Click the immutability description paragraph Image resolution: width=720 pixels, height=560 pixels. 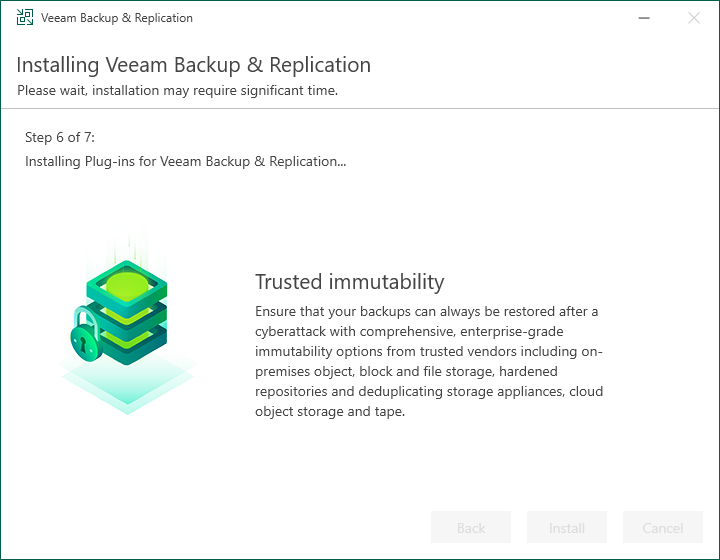pos(429,361)
